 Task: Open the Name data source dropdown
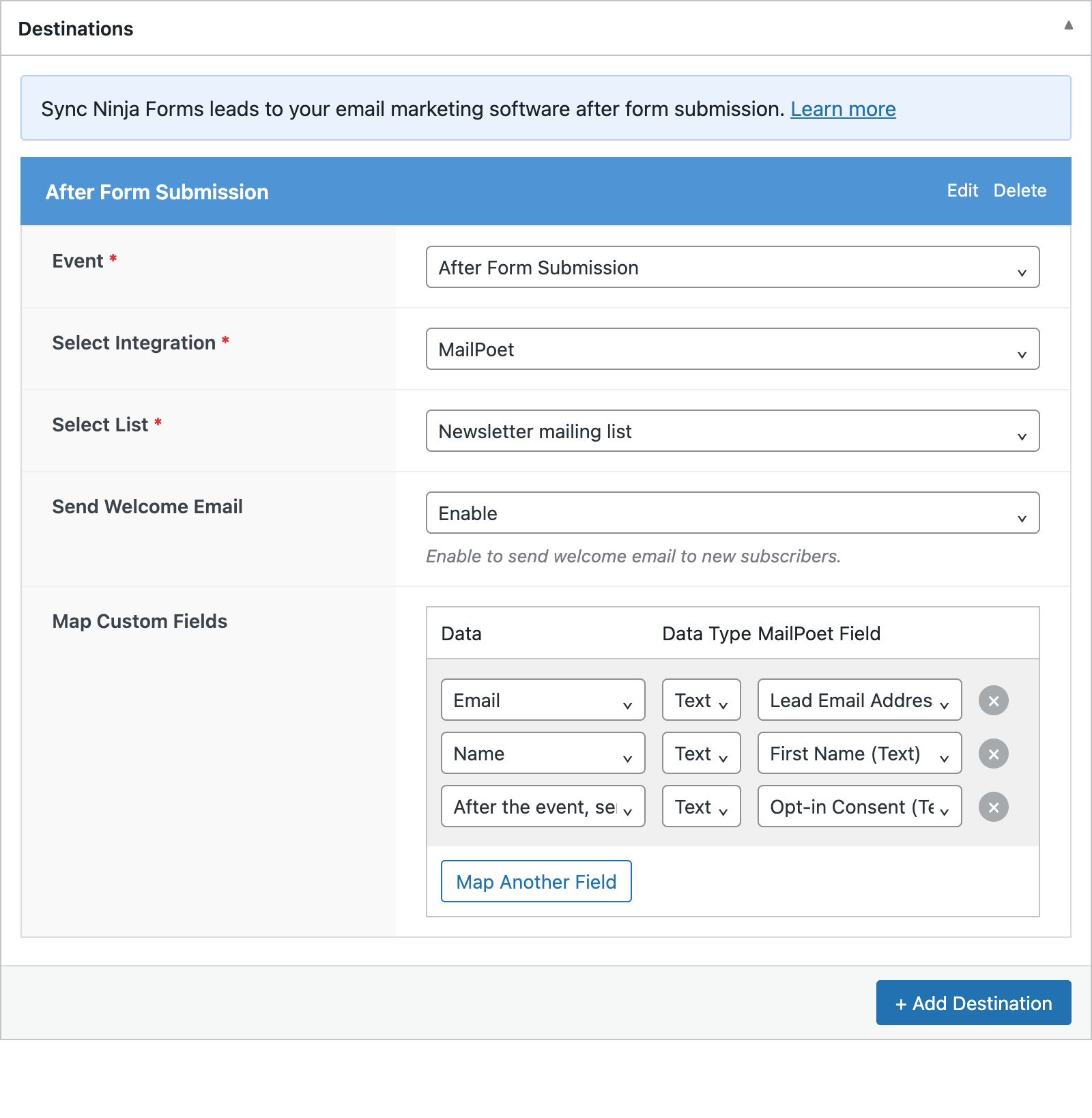(x=543, y=753)
